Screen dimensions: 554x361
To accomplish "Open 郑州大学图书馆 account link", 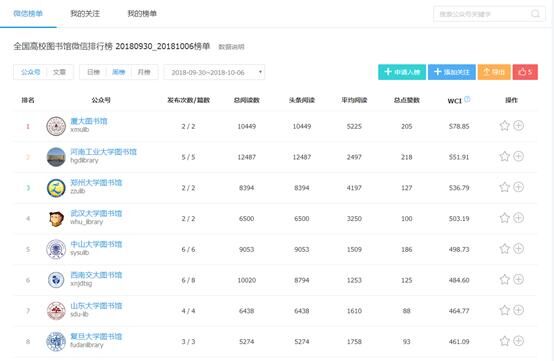I will tap(96, 183).
